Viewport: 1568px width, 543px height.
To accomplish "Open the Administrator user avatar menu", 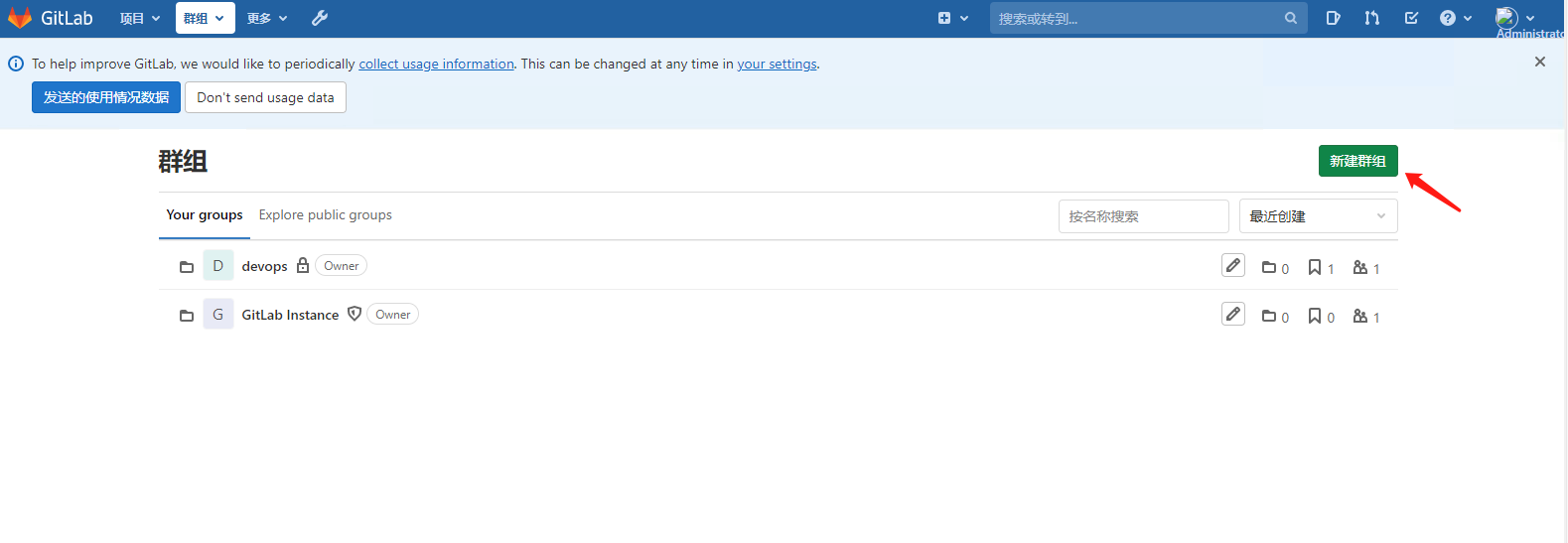I will click(1515, 18).
